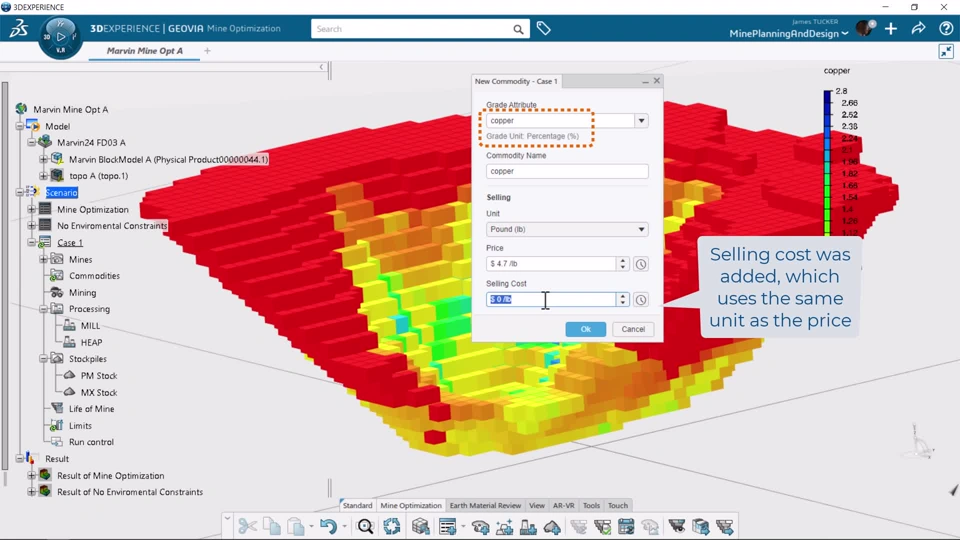Collapse the Case 1 tree node
This screenshot has height=540, width=960.
32,242
